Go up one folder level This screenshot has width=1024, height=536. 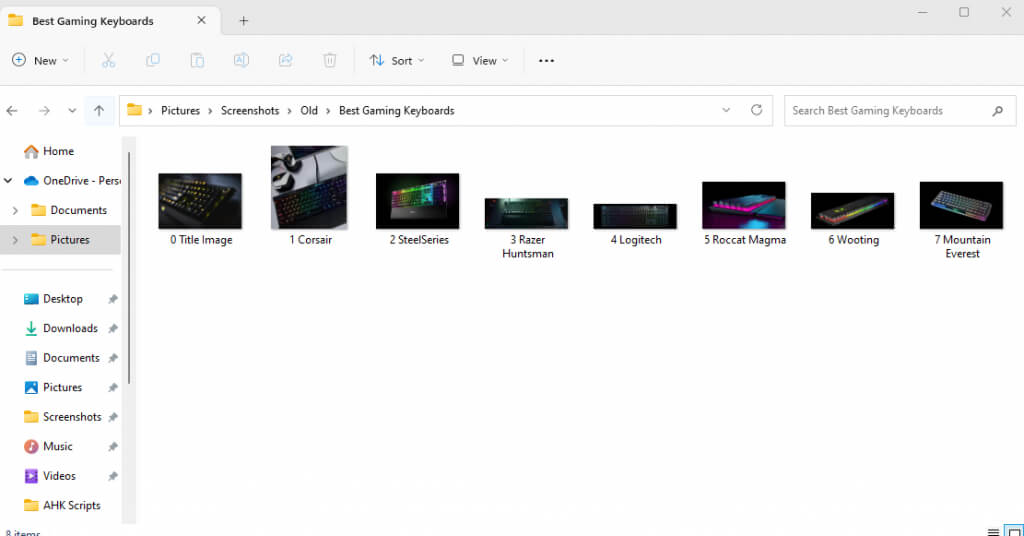(x=99, y=110)
